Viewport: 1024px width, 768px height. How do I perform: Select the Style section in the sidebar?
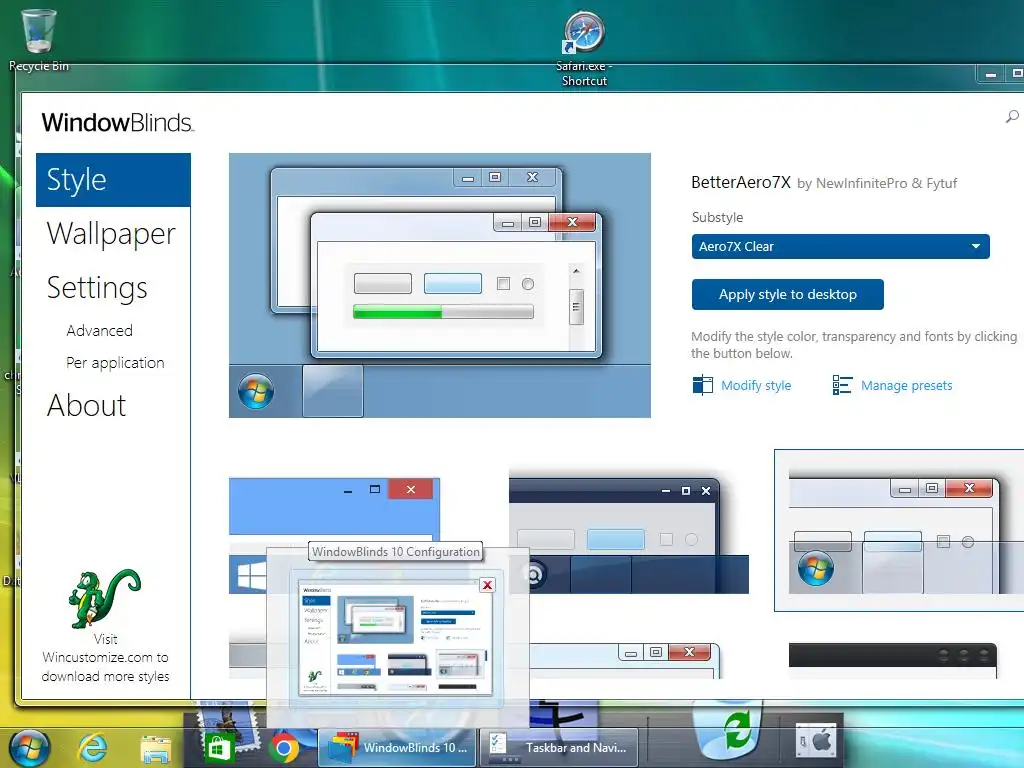coord(113,180)
